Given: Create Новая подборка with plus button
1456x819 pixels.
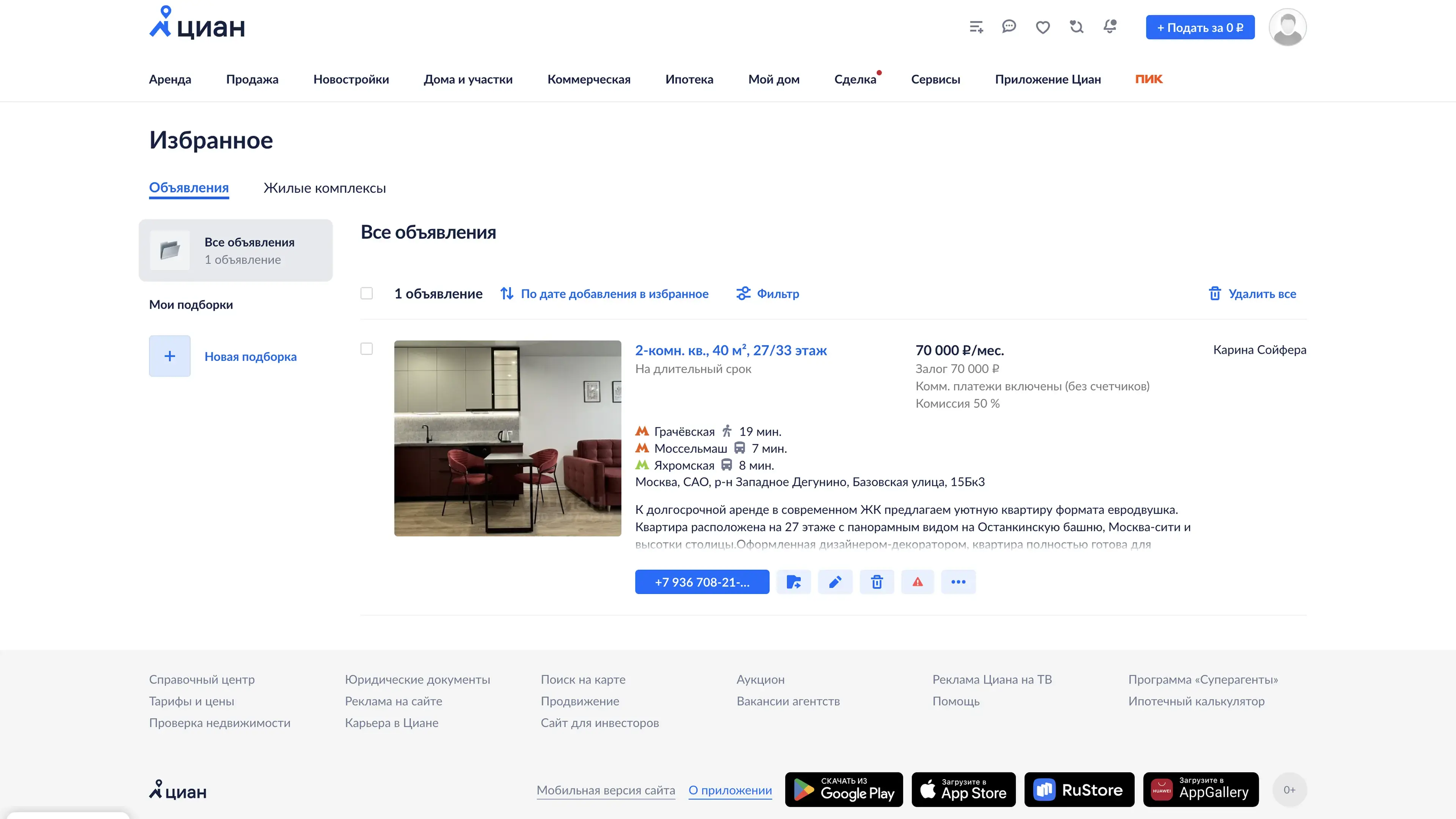Looking at the screenshot, I should 169,356.
